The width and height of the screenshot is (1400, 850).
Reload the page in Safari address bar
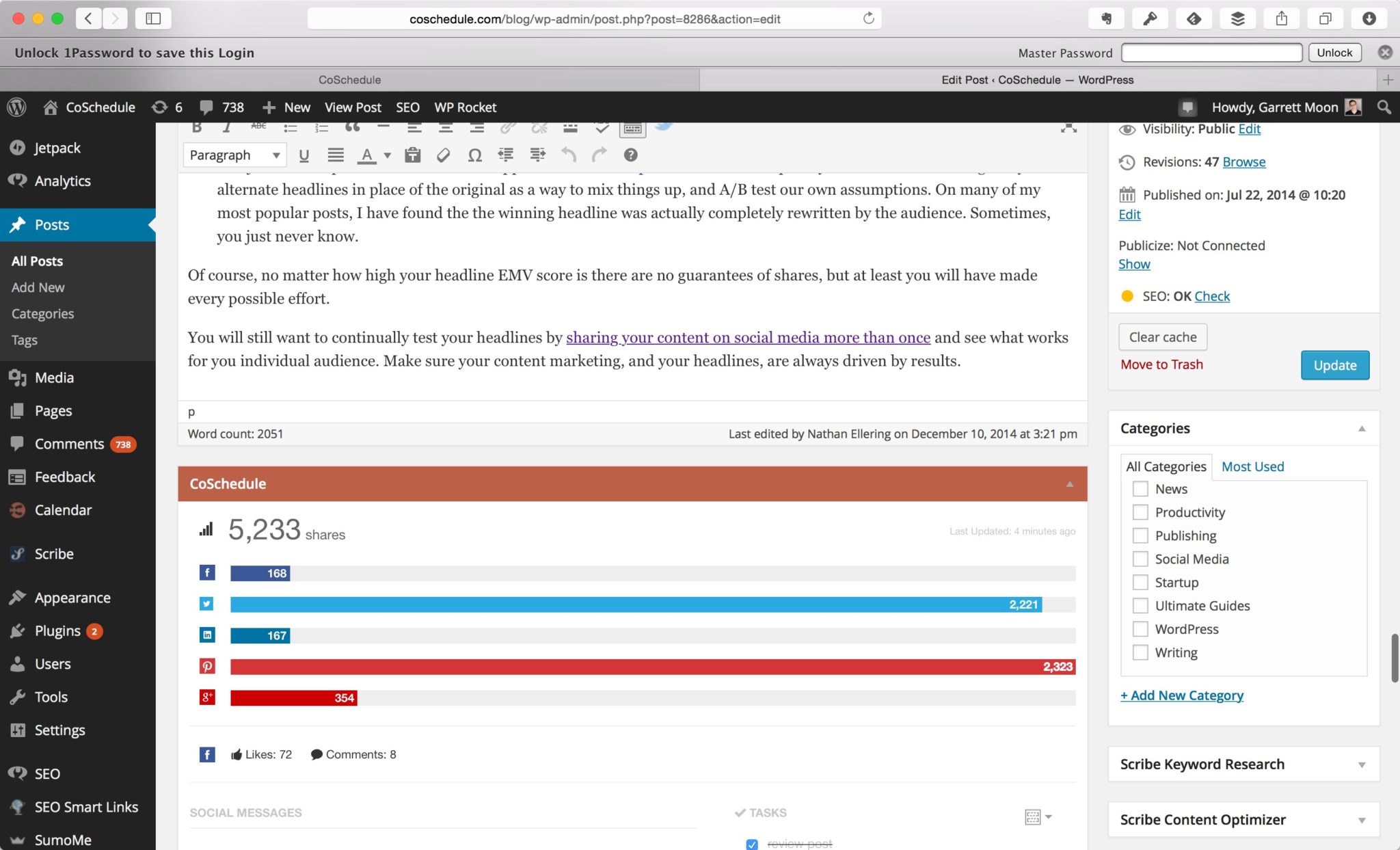pyautogui.click(x=868, y=18)
